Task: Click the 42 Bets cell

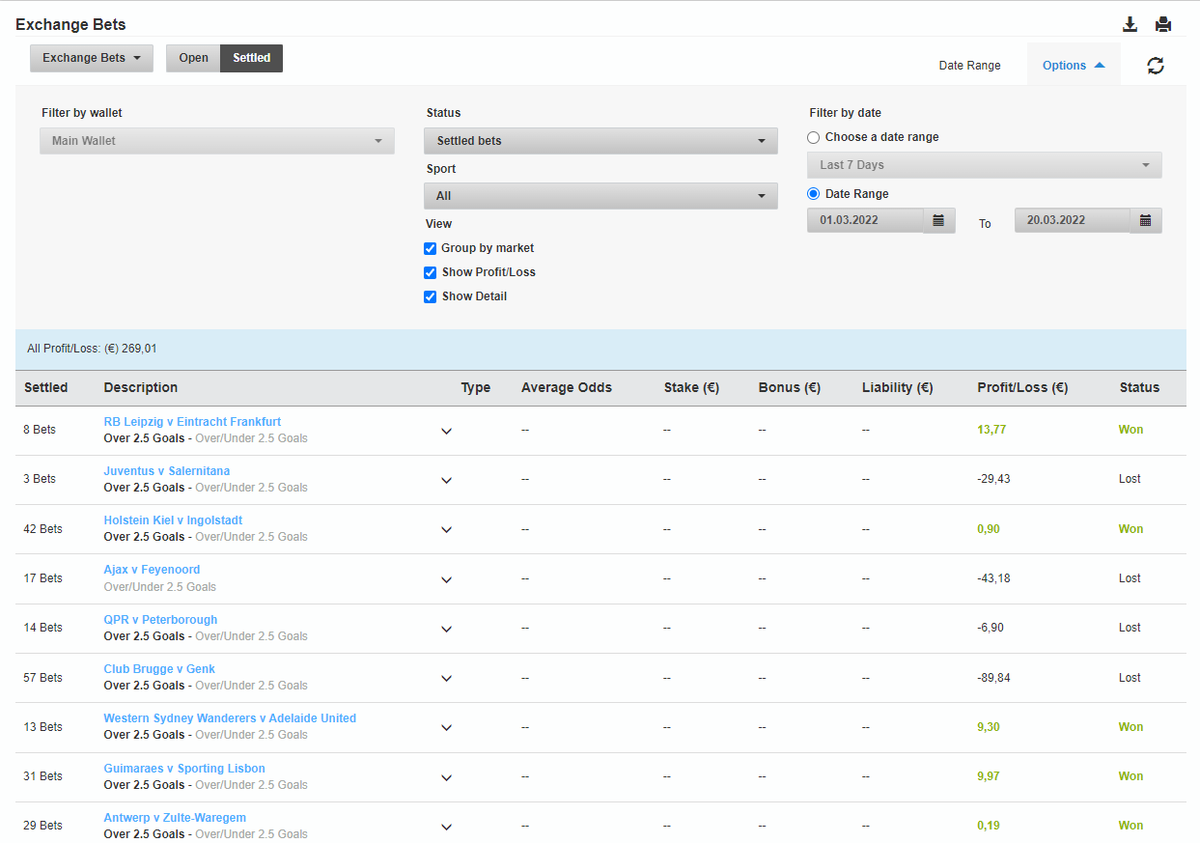Action: click(x=43, y=529)
